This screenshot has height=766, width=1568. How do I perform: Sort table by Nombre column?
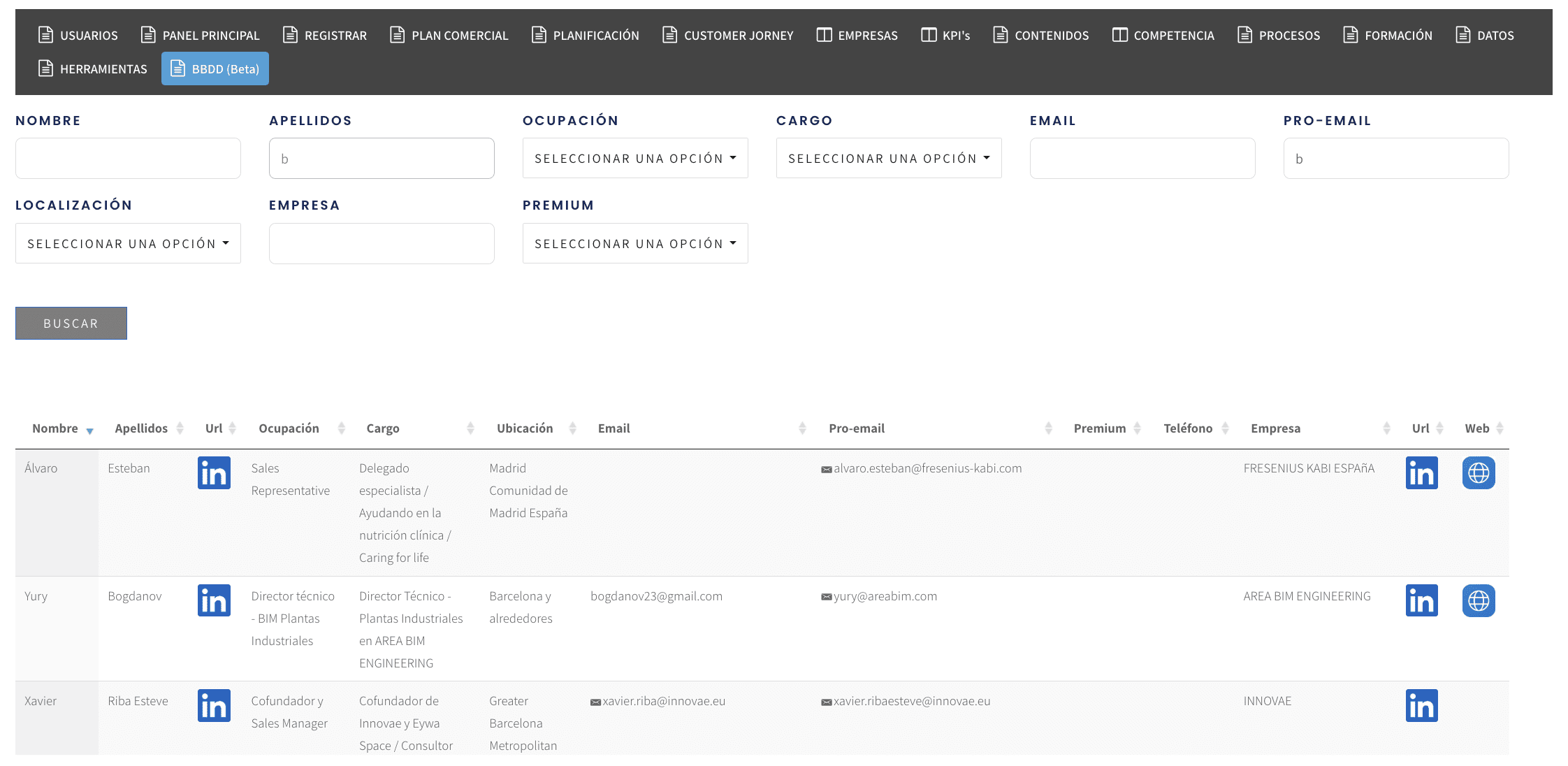pyautogui.click(x=56, y=428)
